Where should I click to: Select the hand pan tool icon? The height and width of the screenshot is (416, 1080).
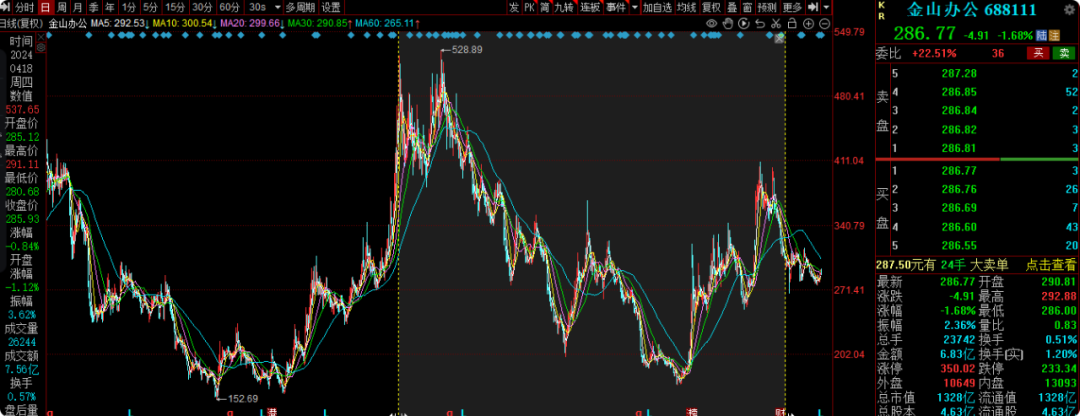pyautogui.click(x=727, y=23)
